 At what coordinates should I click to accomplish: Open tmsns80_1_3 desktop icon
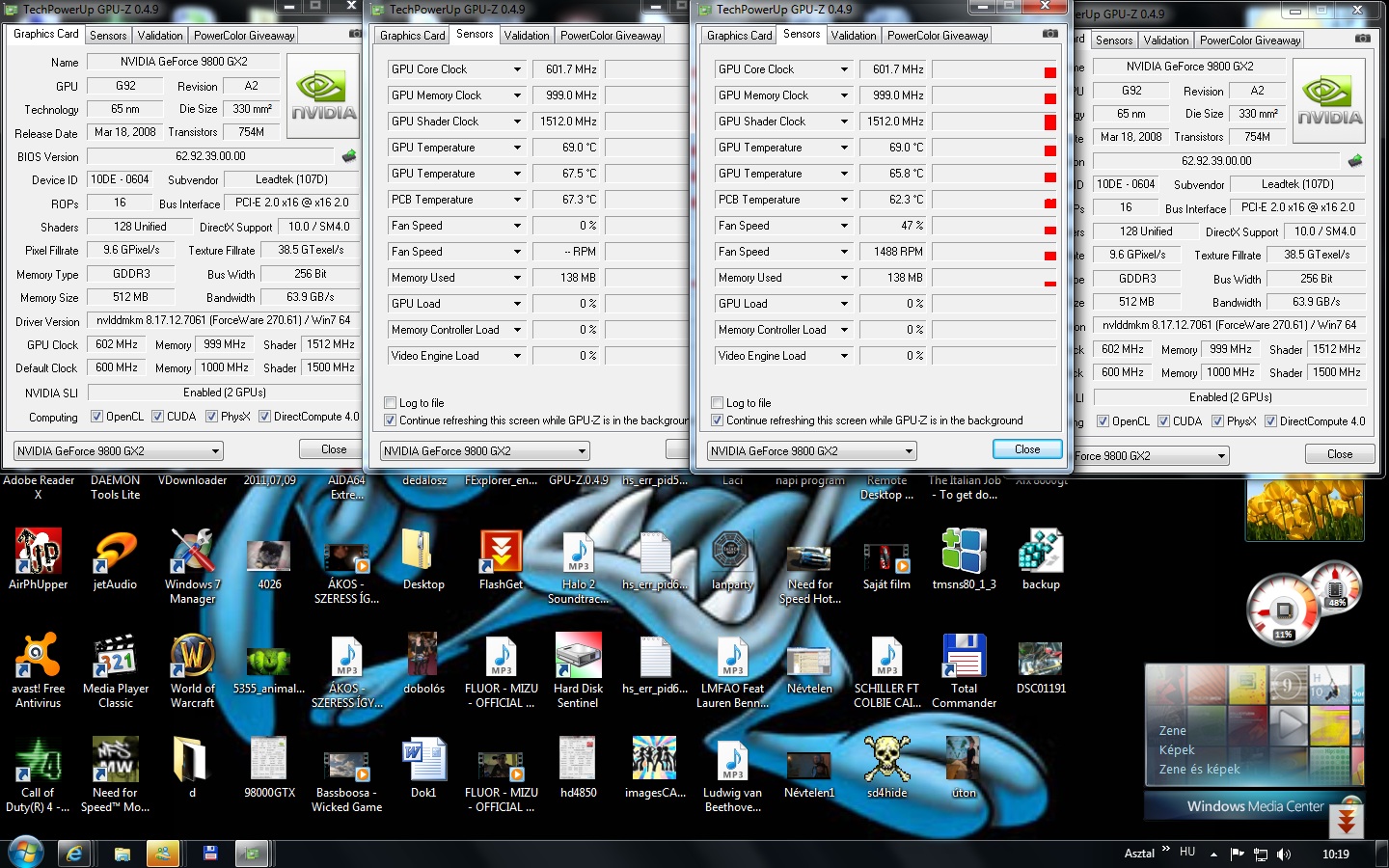(x=964, y=560)
